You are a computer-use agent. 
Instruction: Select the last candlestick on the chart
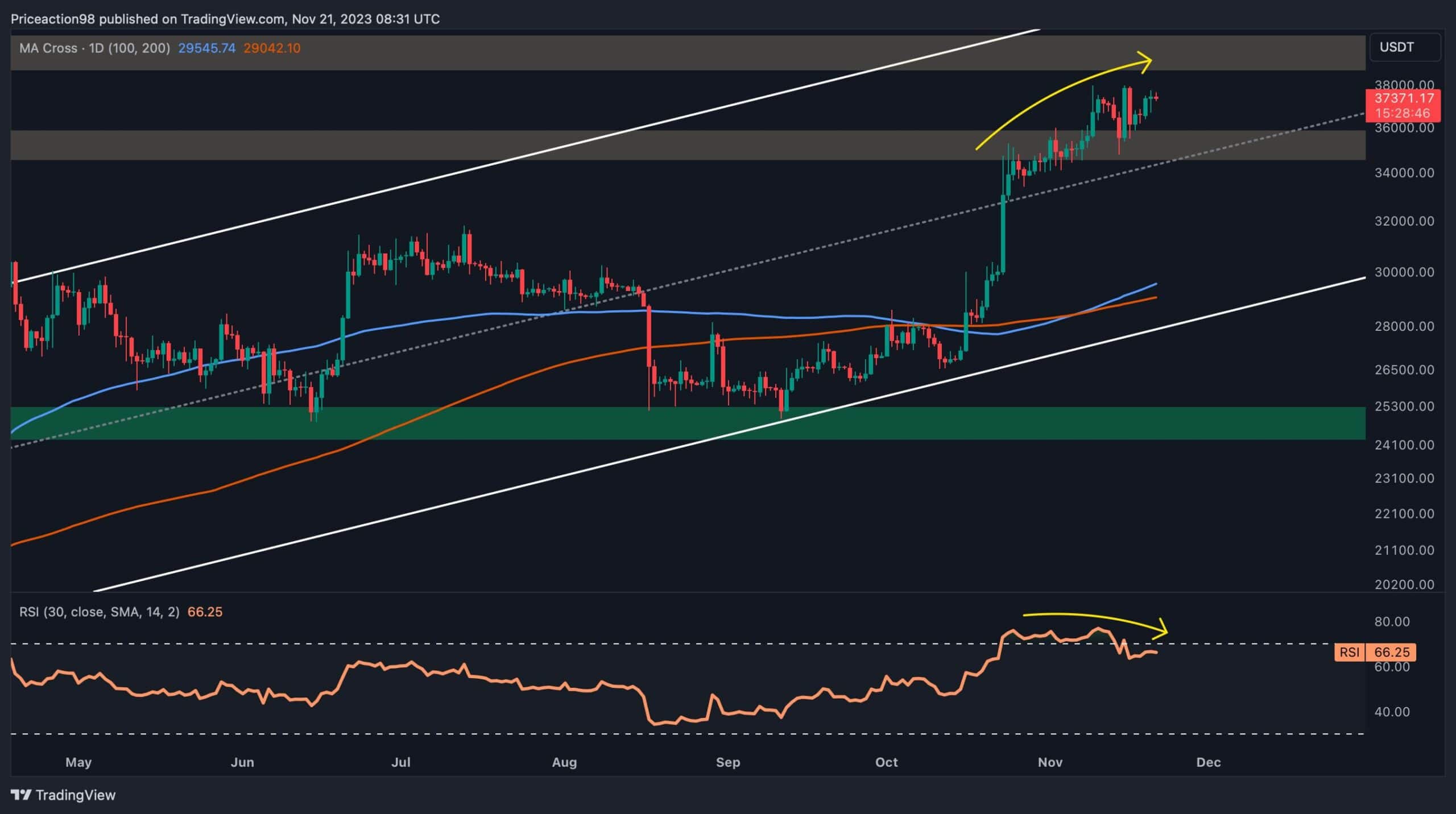(x=1156, y=98)
